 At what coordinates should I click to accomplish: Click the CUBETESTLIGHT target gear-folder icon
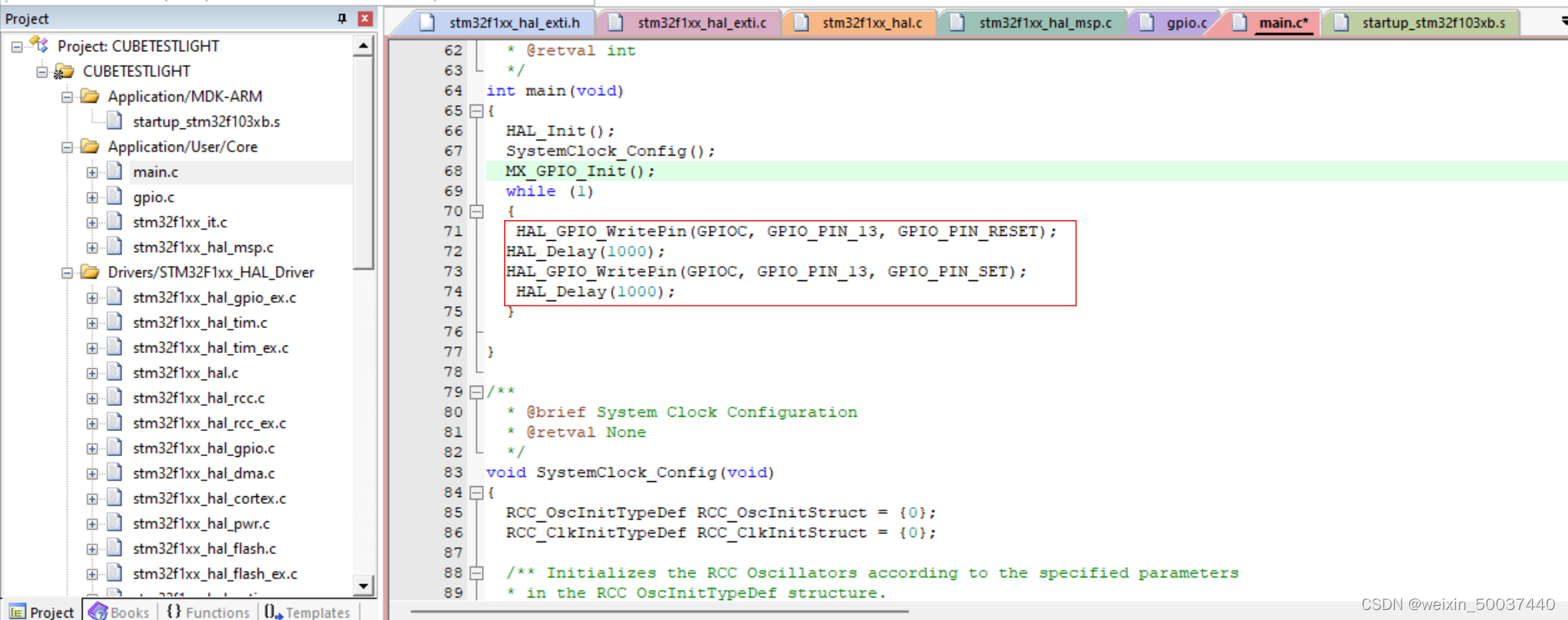tap(64, 72)
